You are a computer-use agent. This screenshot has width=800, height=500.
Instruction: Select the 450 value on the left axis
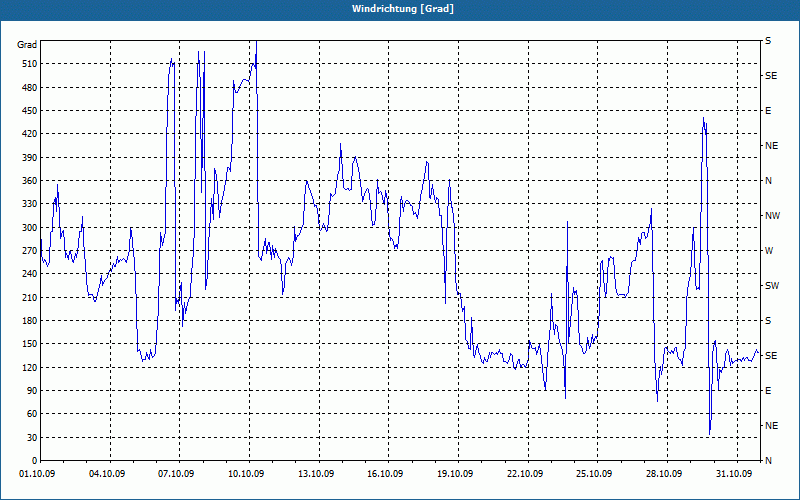pos(30,111)
